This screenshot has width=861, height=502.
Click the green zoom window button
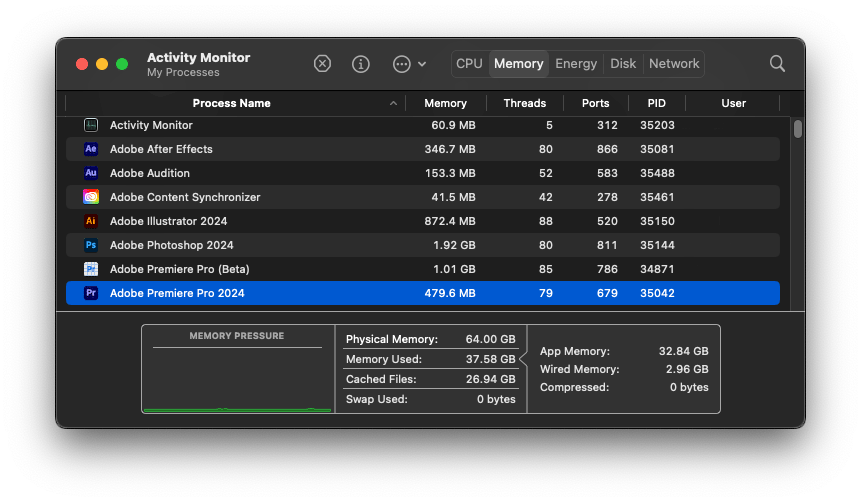pyautogui.click(x=122, y=64)
